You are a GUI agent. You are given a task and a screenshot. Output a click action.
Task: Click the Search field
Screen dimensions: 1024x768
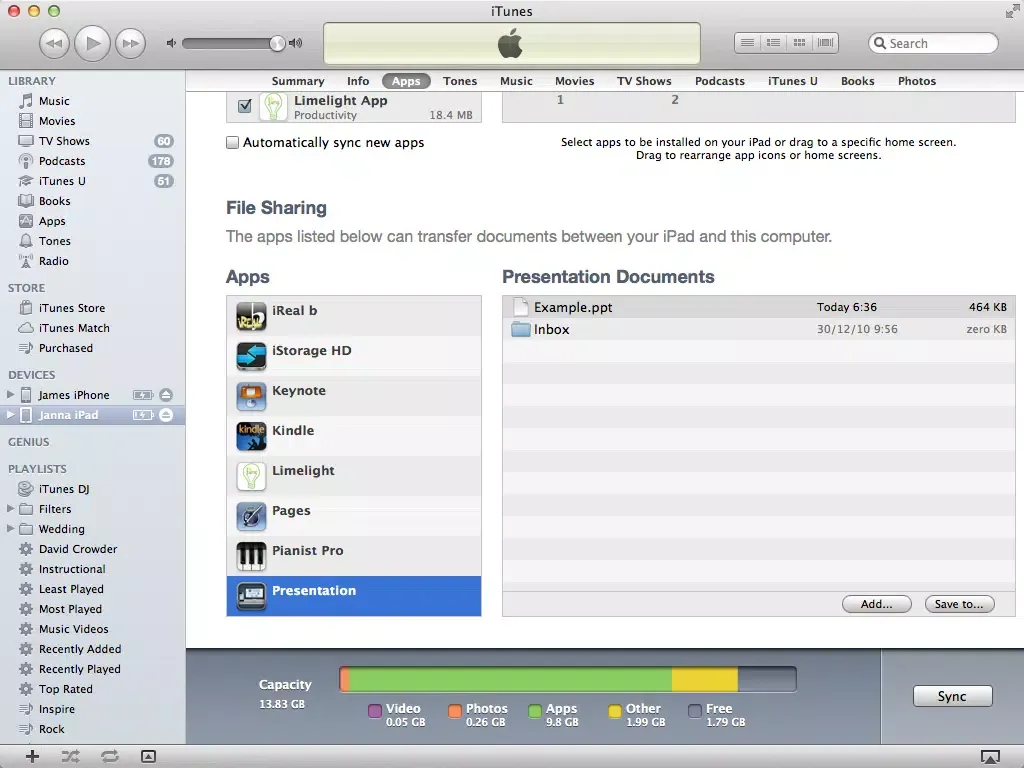(x=933, y=43)
